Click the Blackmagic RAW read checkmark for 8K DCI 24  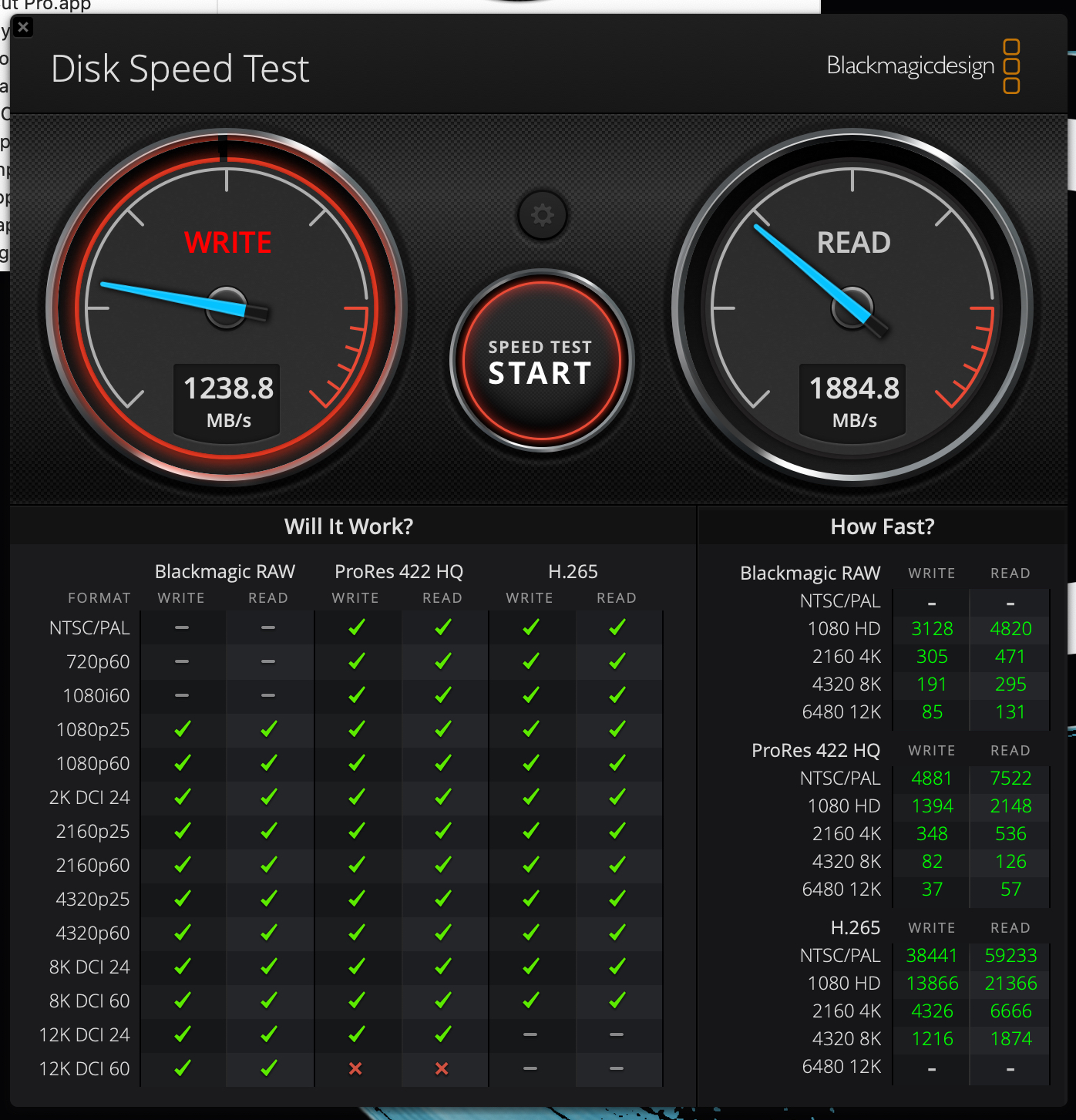pos(269,967)
